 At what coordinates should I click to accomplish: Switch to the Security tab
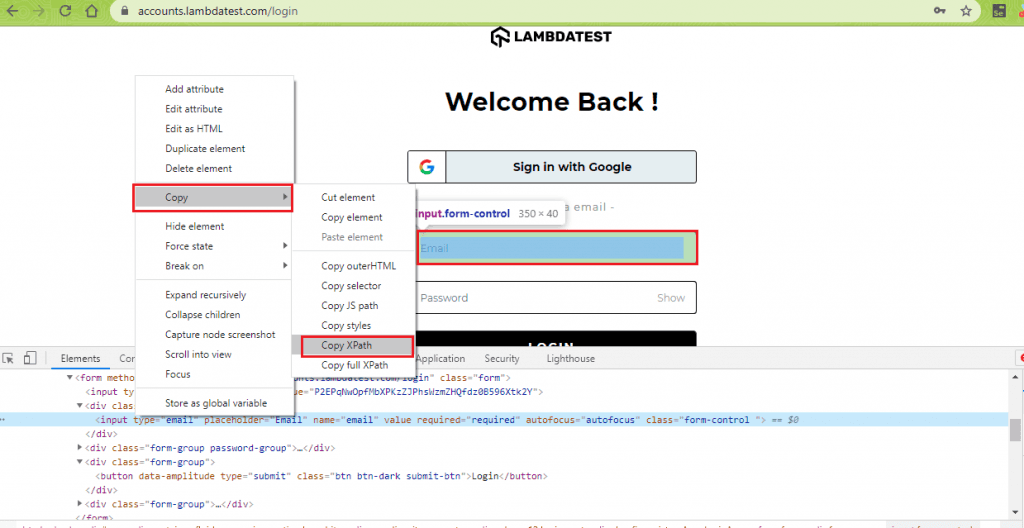click(502, 358)
